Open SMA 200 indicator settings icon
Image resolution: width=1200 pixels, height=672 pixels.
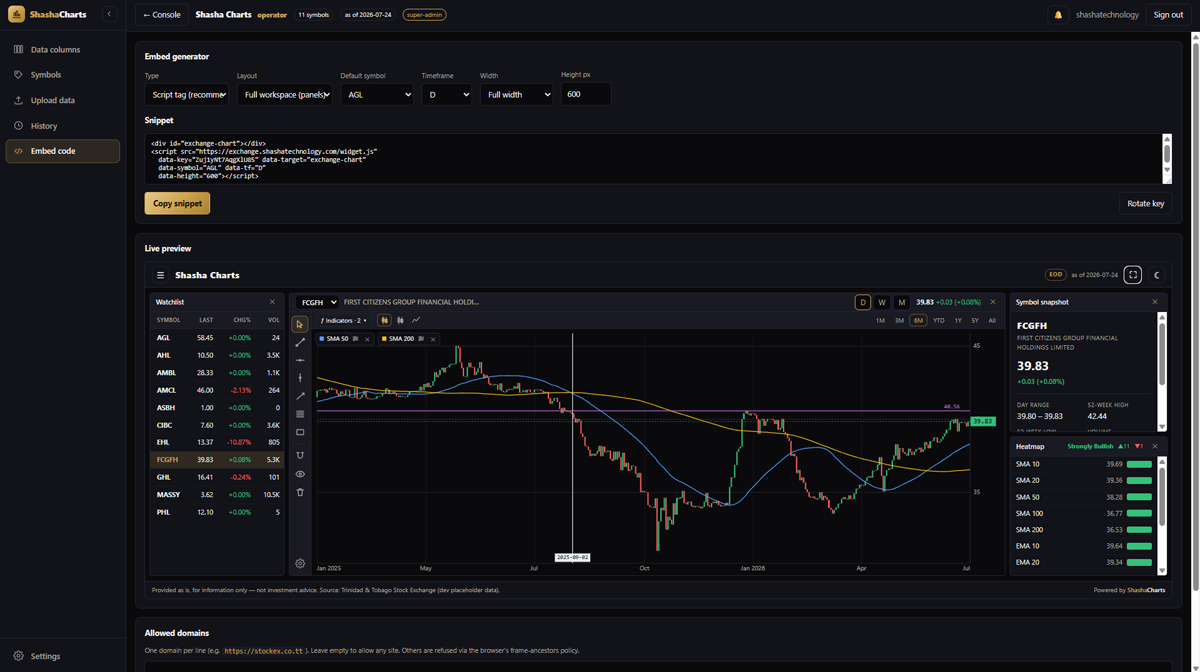[x=421, y=339]
